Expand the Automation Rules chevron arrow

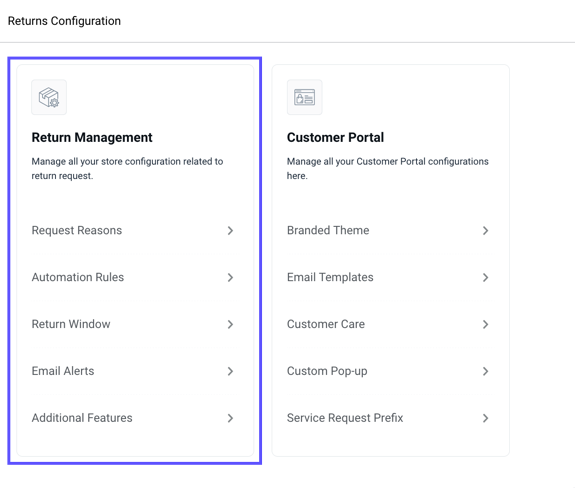230,278
